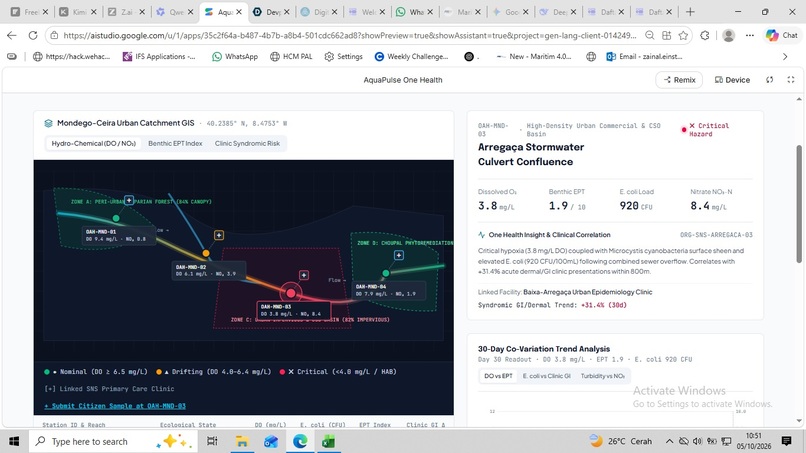Viewport: 806px width, 453px height.
Task: Select the DO vs EPT trend tab
Action: click(x=498, y=376)
